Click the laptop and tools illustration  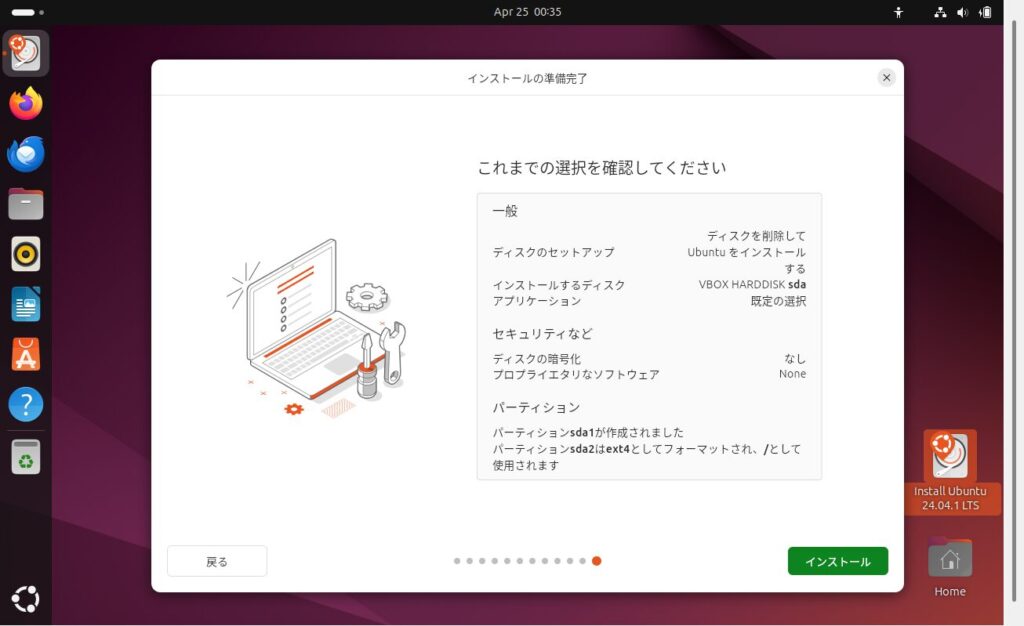coord(317,328)
